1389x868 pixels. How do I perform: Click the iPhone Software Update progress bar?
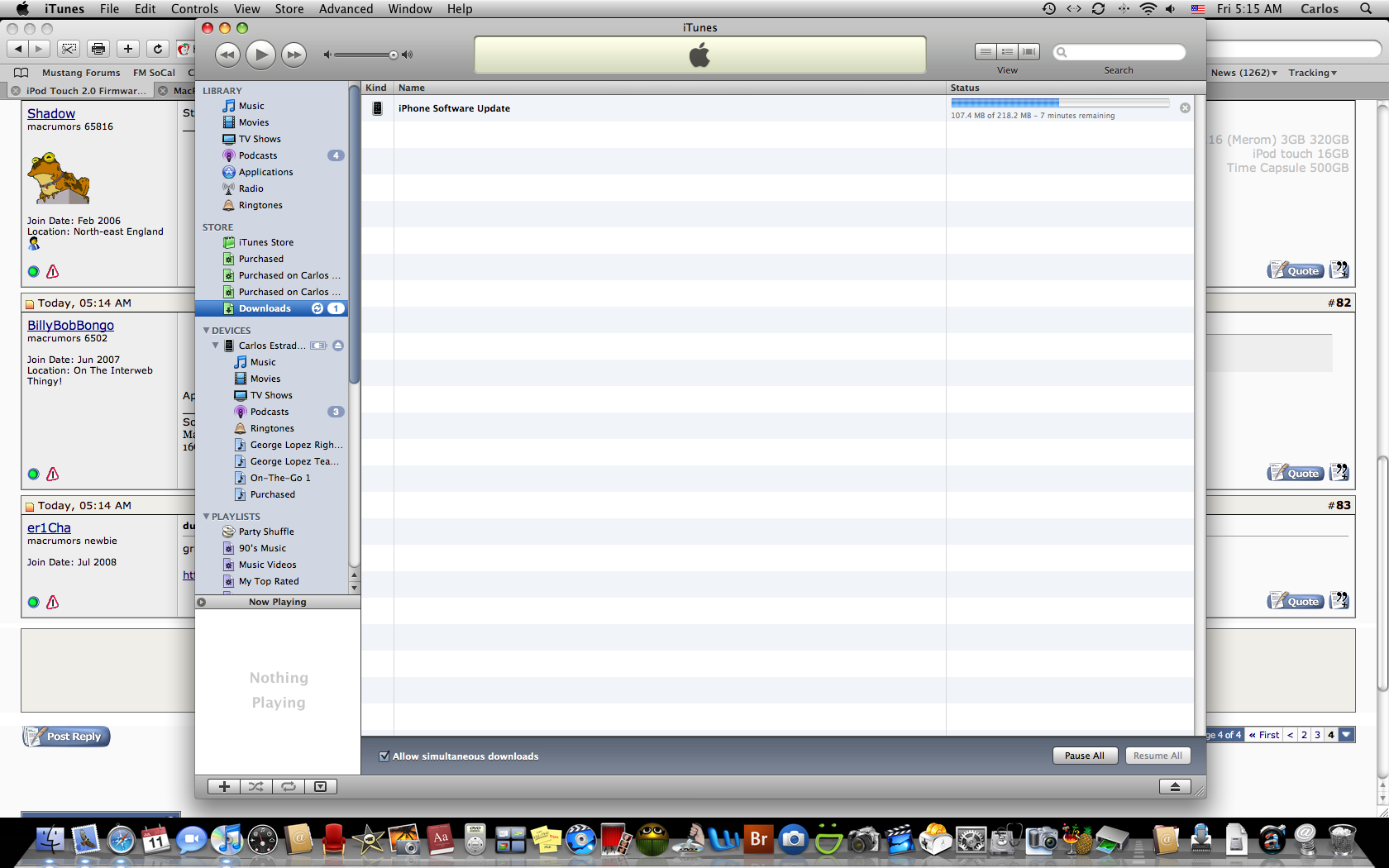coord(1060,103)
